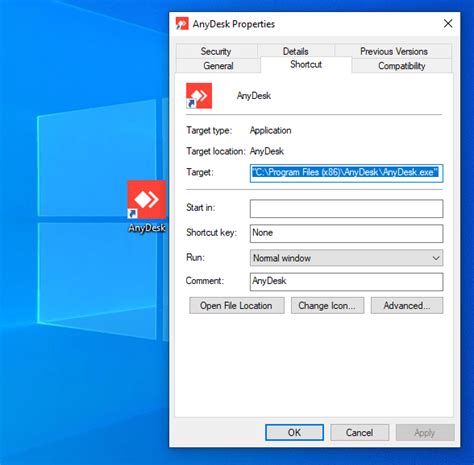Click the Target location label

click(216, 151)
